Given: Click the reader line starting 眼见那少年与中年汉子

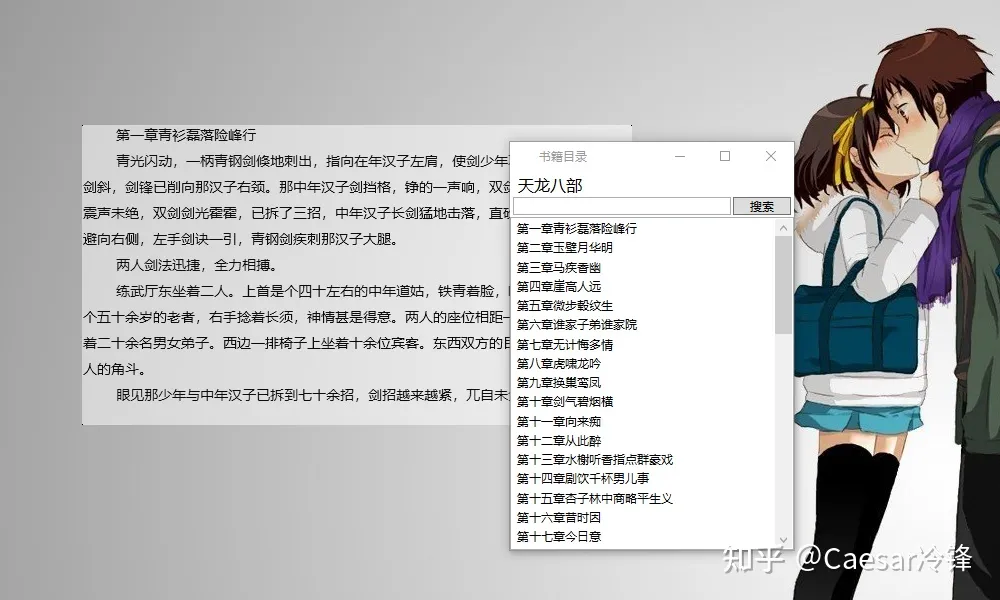Looking at the screenshot, I should [312, 395].
